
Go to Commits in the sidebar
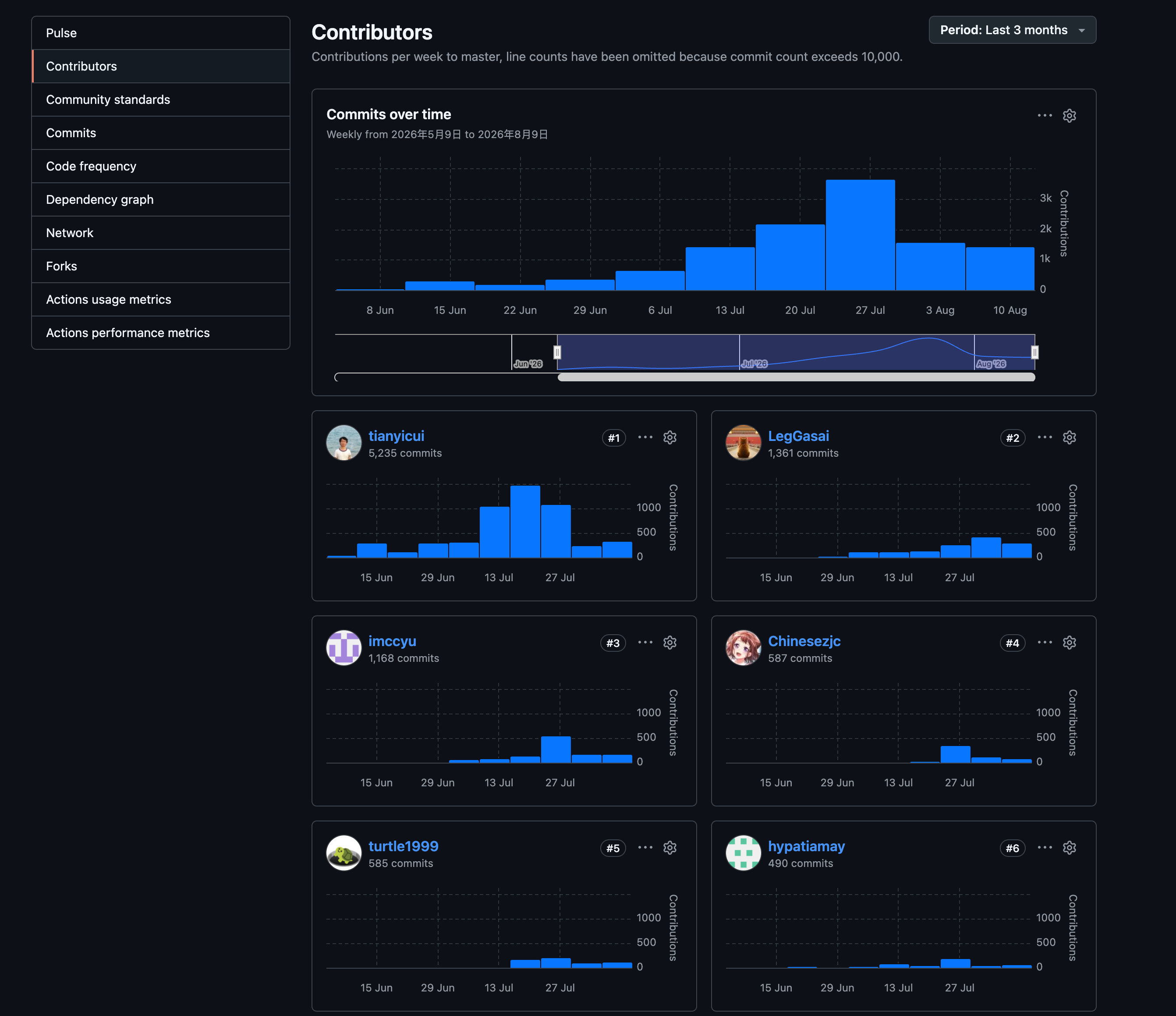pyautogui.click(x=161, y=133)
